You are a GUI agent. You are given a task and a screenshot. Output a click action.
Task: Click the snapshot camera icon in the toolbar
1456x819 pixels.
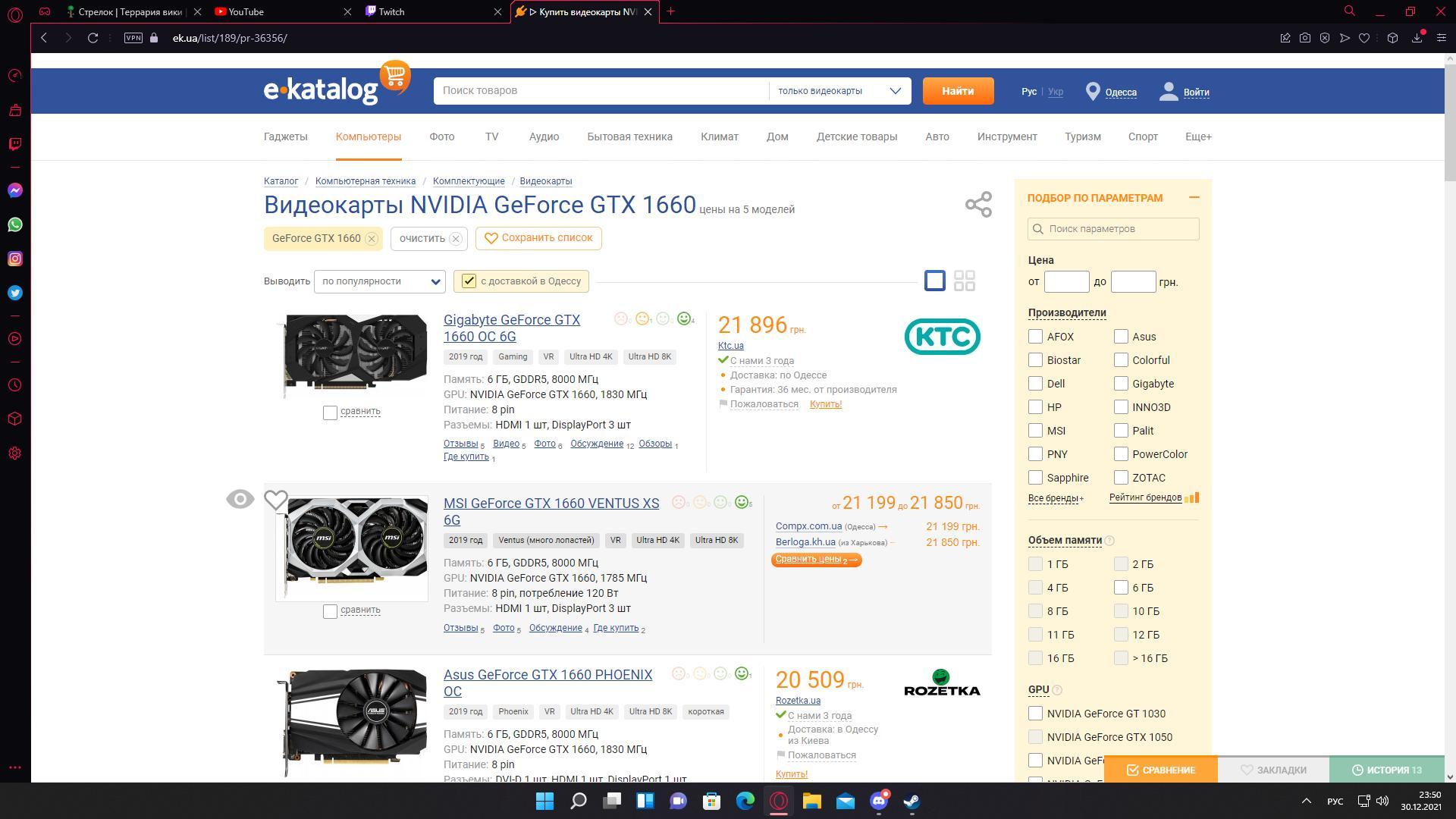[1305, 38]
